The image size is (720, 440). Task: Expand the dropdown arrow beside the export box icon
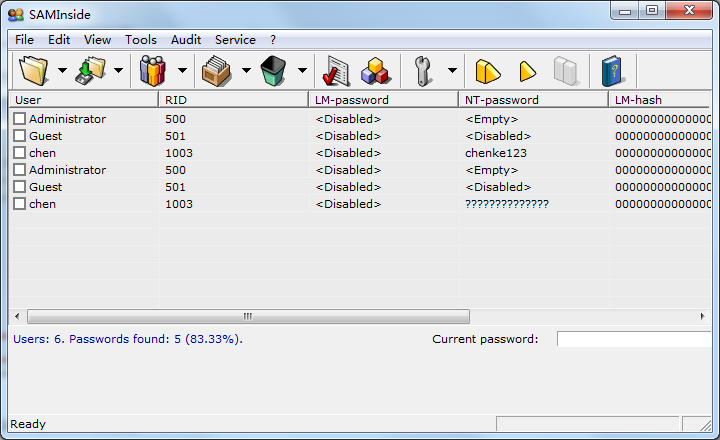247,70
